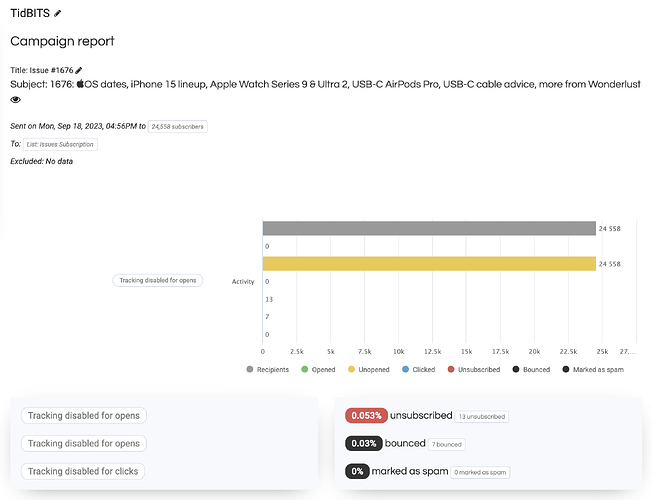652x500 pixels.
Task: Toggle Unsubscribed series in chart legend
Action: tap(474, 369)
